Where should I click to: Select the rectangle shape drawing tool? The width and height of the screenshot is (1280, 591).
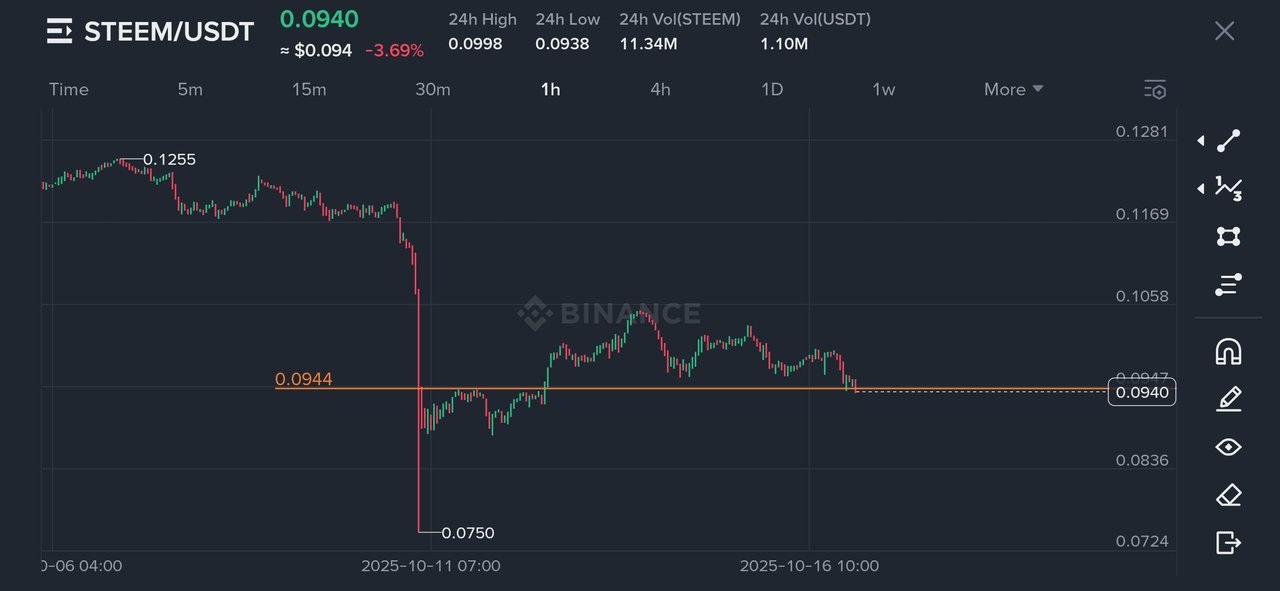click(x=1229, y=236)
